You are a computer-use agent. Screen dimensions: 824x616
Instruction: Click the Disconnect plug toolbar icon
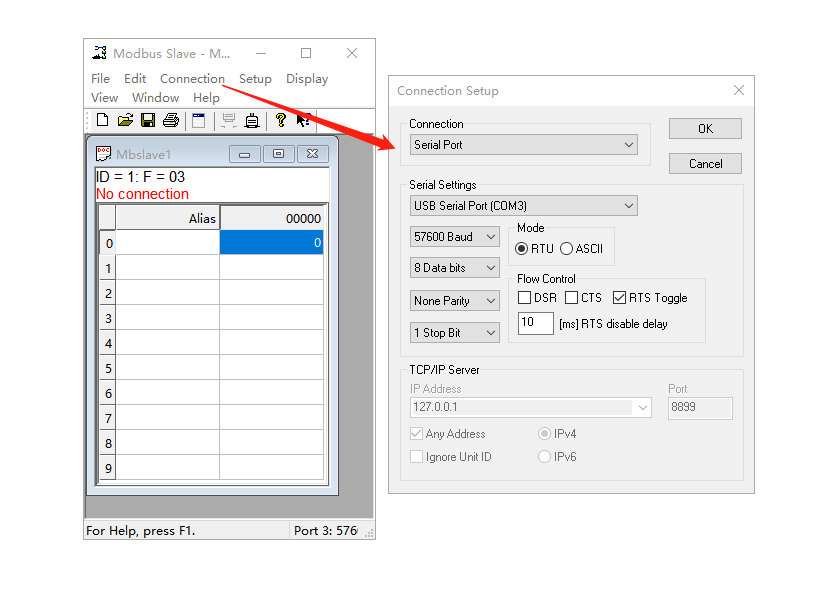pos(252,120)
